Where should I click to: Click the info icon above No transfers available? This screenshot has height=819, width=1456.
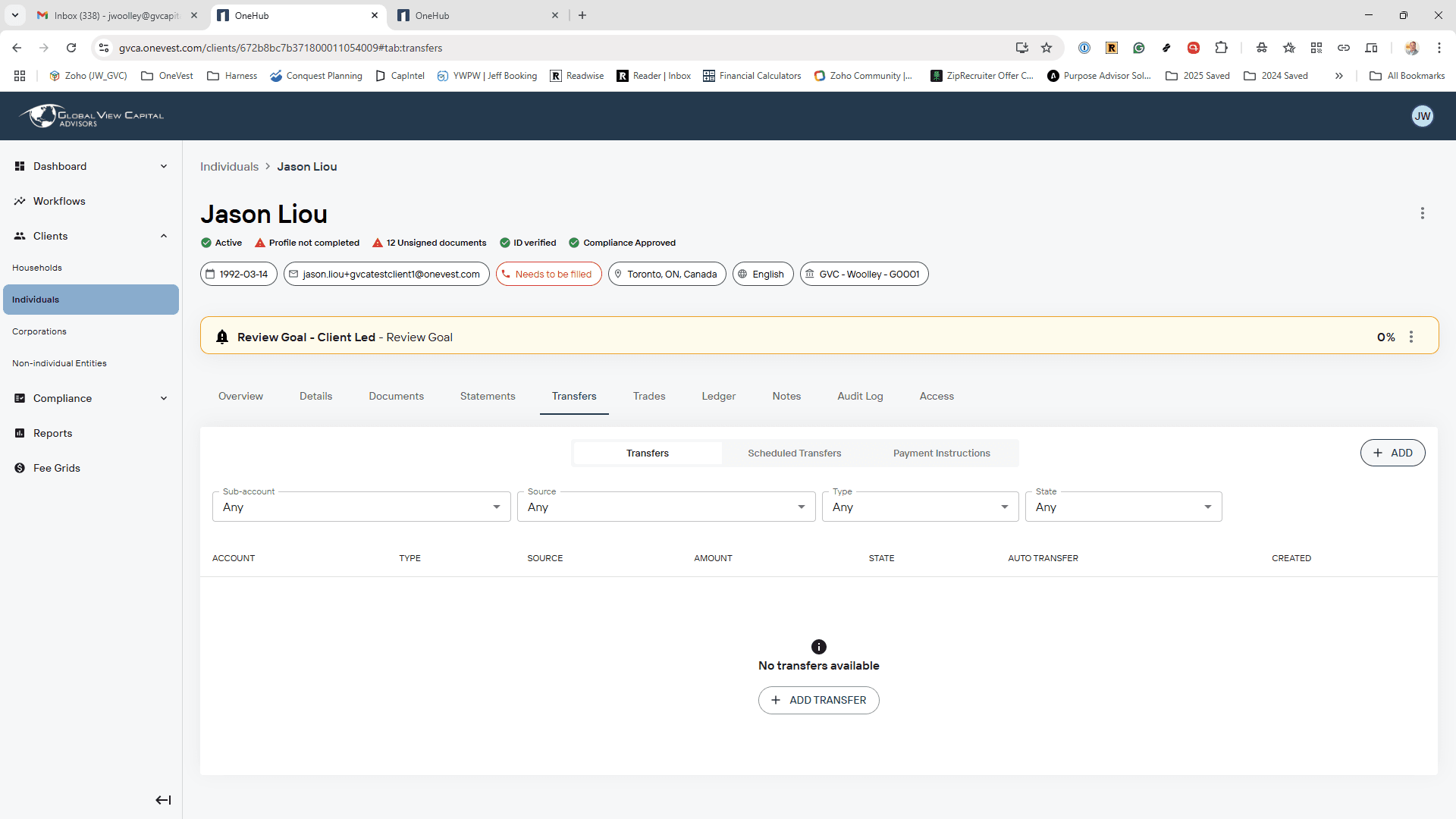[x=819, y=647]
